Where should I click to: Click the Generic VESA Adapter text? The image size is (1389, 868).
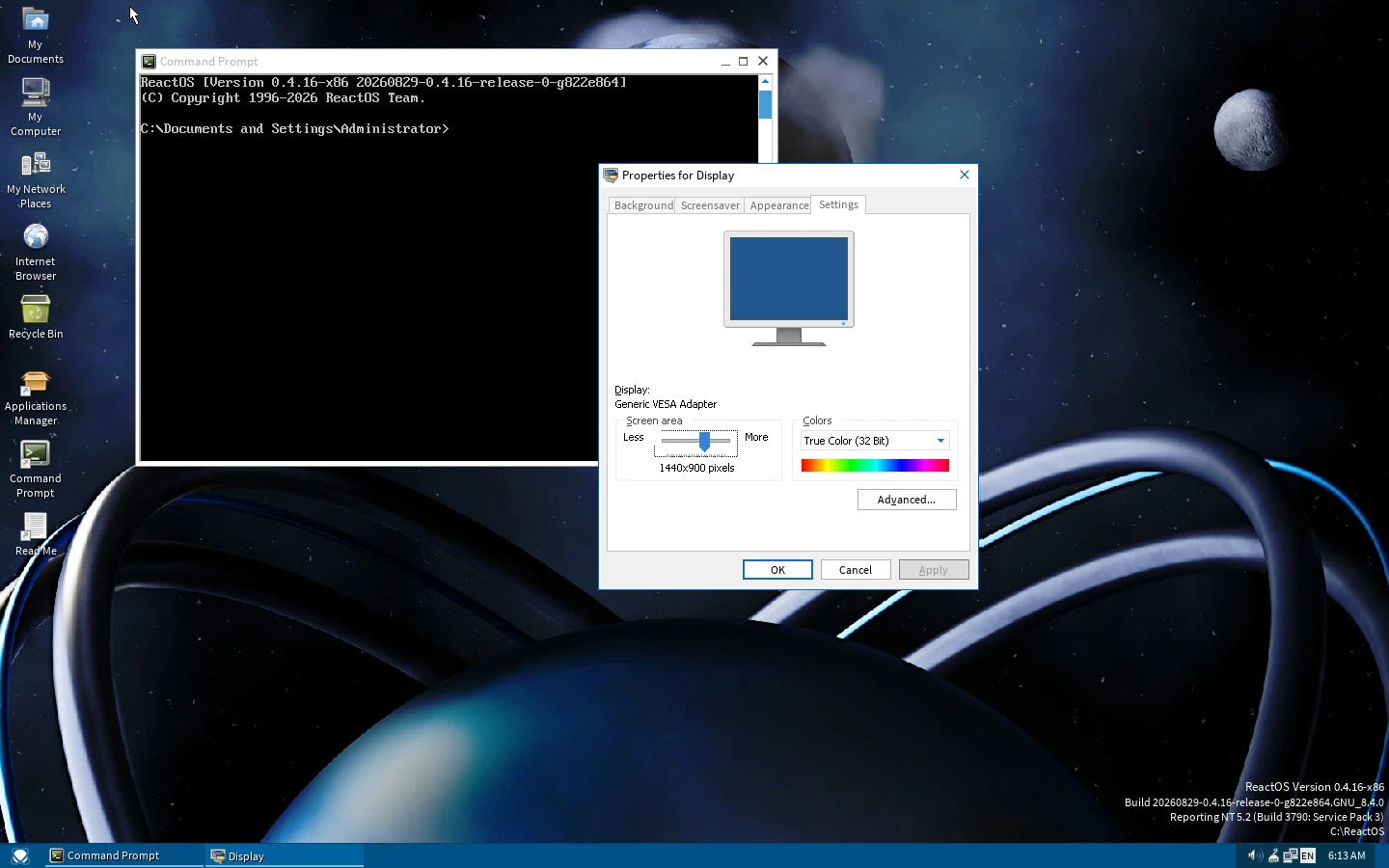tap(666, 404)
